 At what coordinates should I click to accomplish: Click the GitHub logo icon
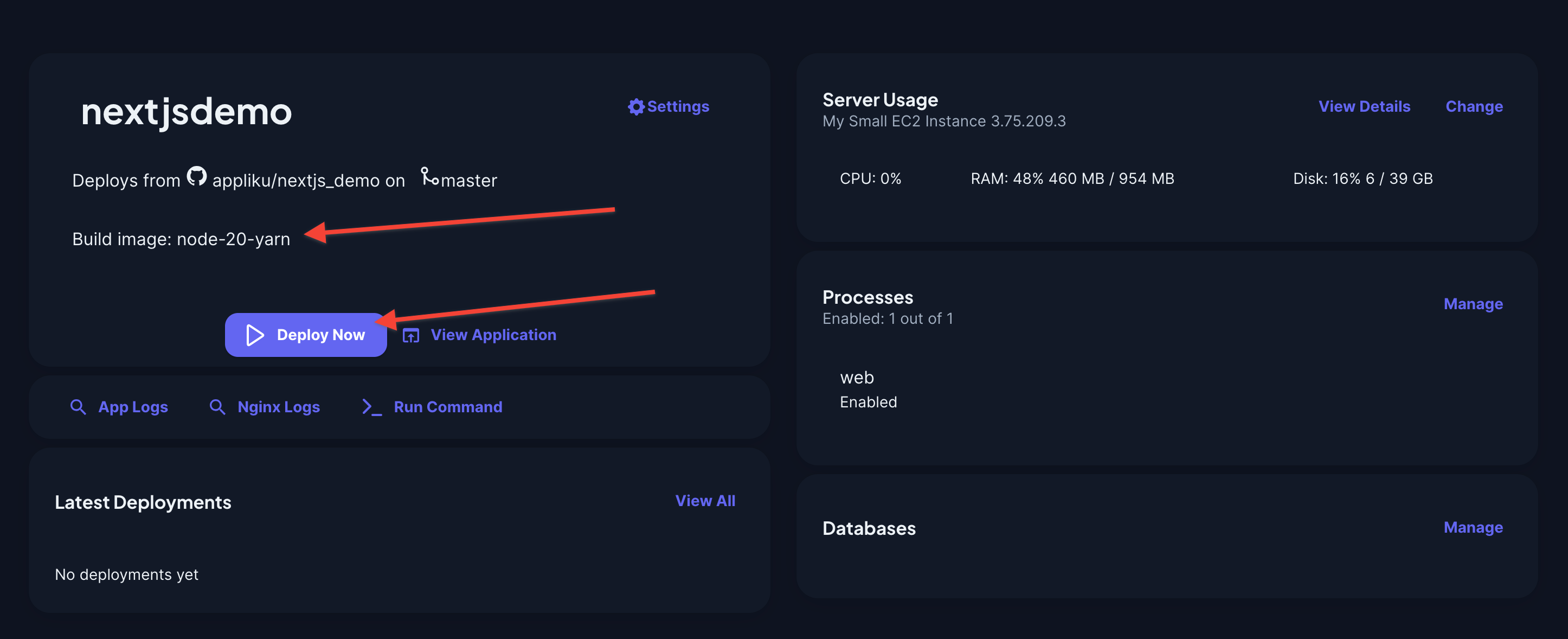[x=197, y=177]
